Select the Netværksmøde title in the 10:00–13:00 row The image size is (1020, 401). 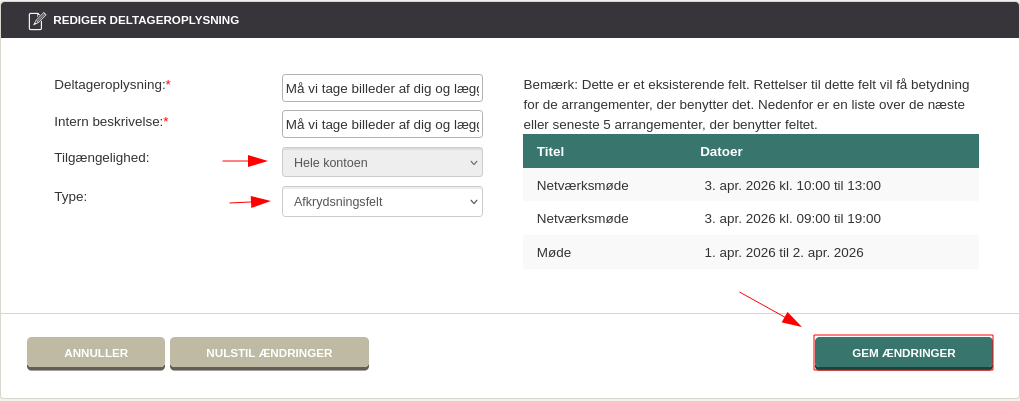[x=582, y=185]
